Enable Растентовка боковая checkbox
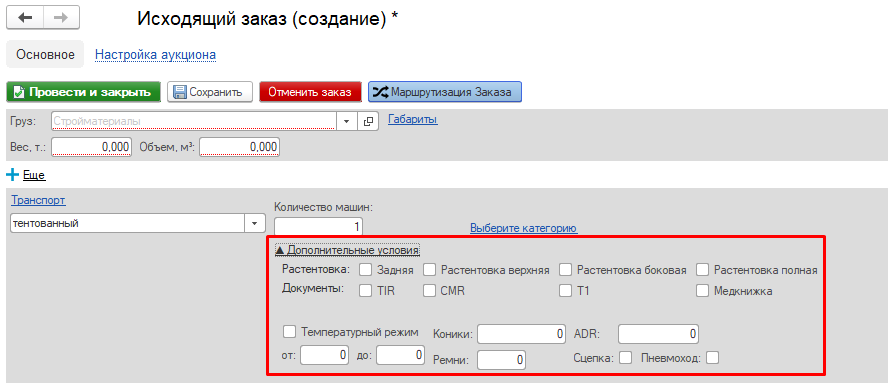The height and width of the screenshot is (383, 888). 565,270
